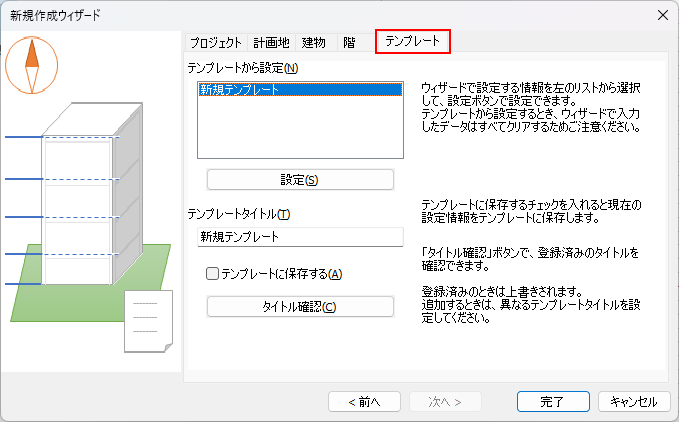Enable the テンプレートに保存する checkbox

click(212, 274)
